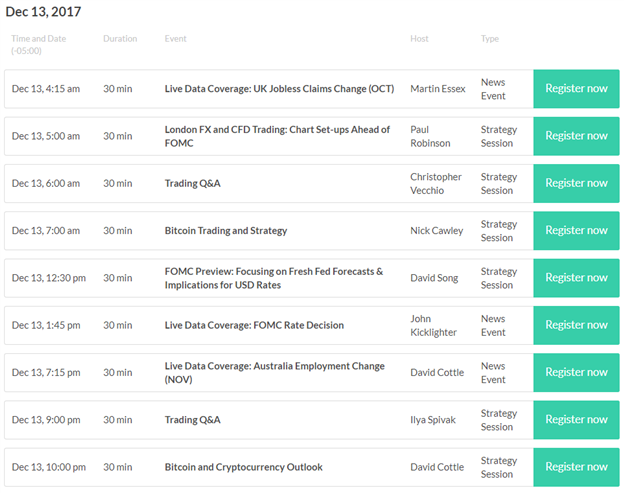Open FOMC Preview event title
This screenshot has width=624, height=493.
click(x=274, y=278)
